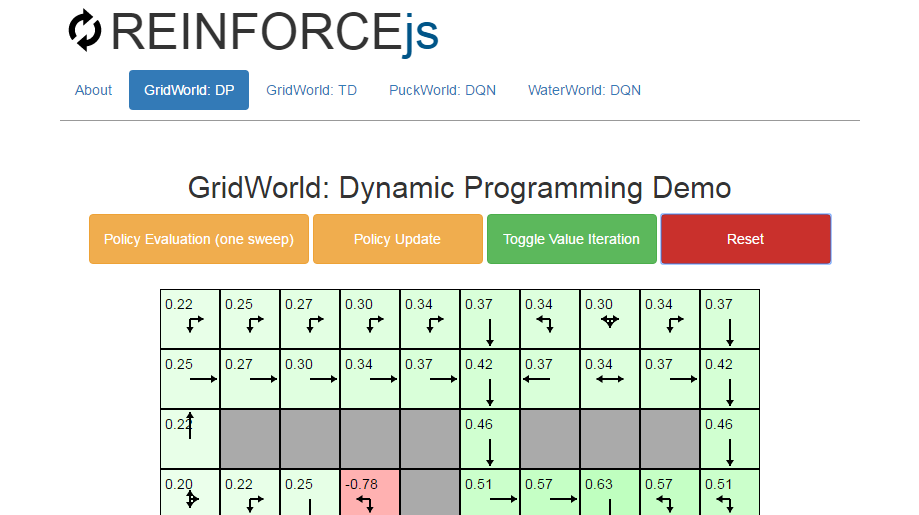Open the PuckWorld: DQN tab
The width and height of the screenshot is (919, 515).
pos(442,90)
